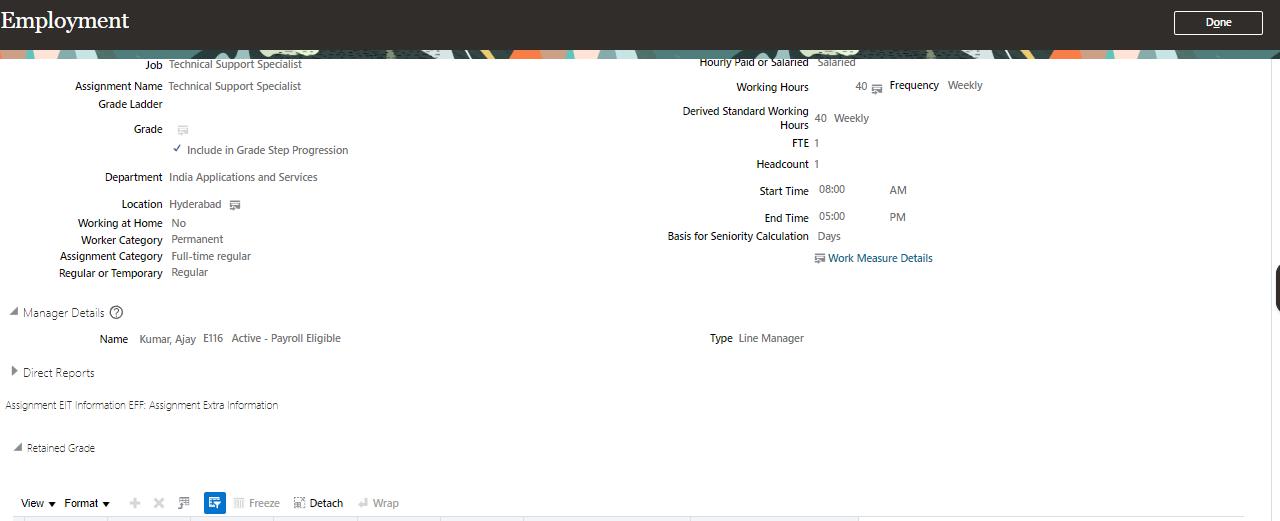The image size is (1280, 521).
Task: Click the Full-time regular assignment category value
Action: 211,256
